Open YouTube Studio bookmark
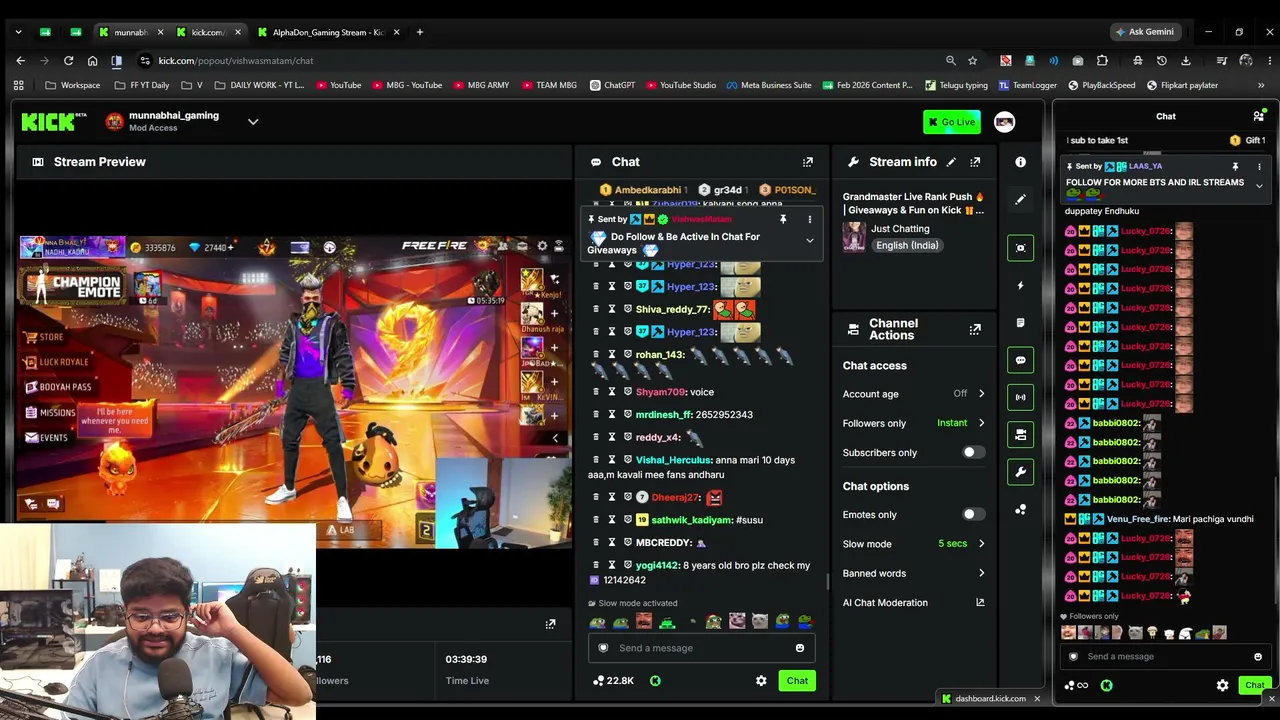 [680, 85]
